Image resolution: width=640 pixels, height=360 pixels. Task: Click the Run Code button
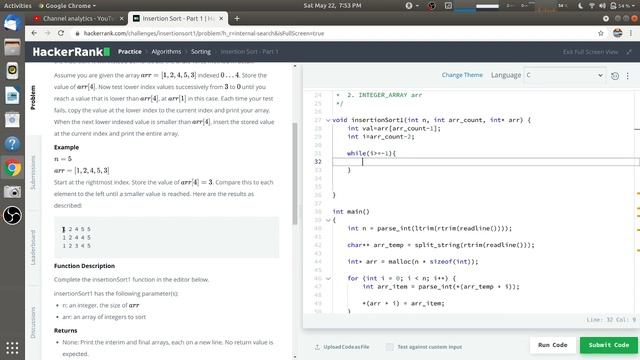[553, 345]
